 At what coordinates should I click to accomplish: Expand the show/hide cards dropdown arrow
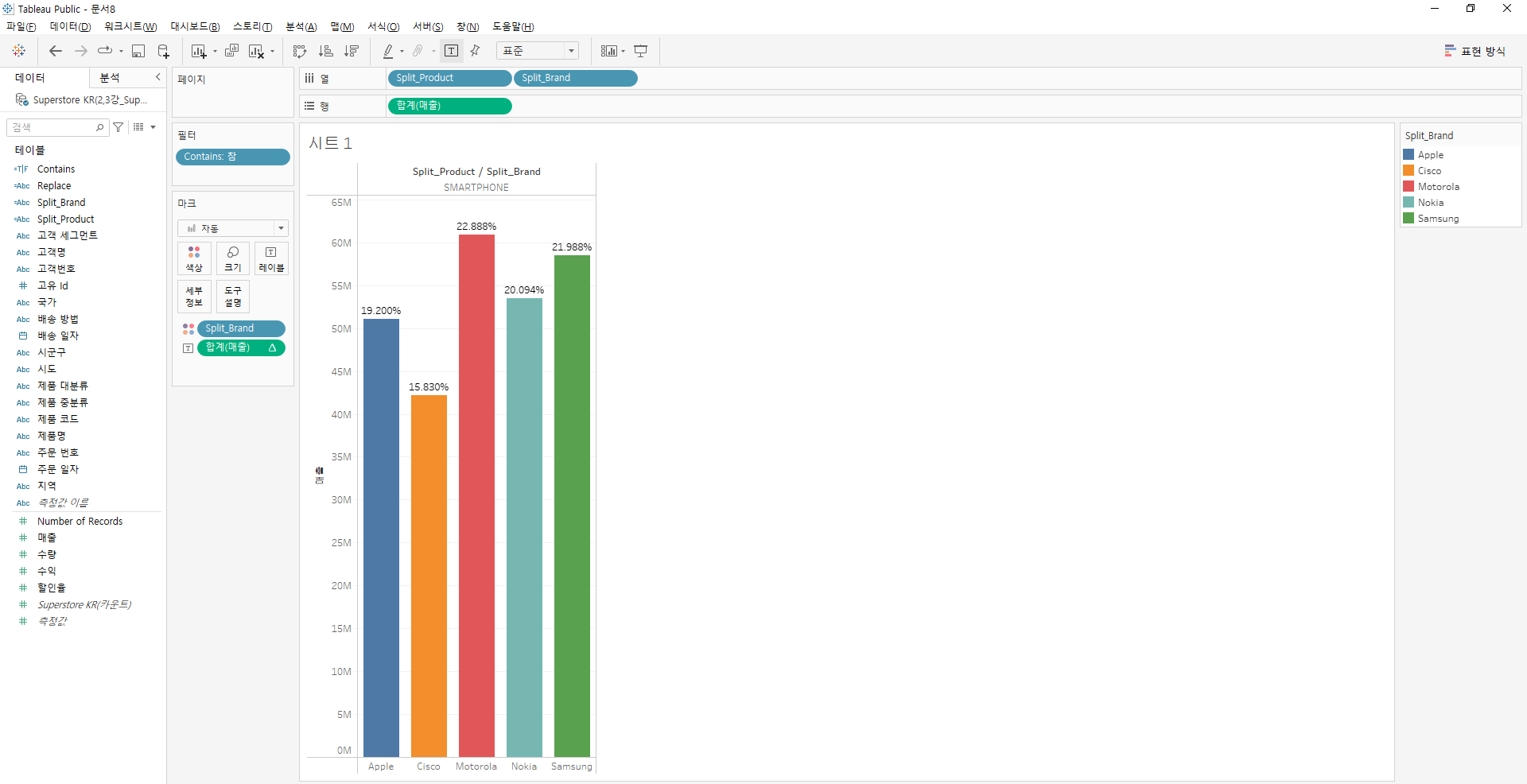623,52
